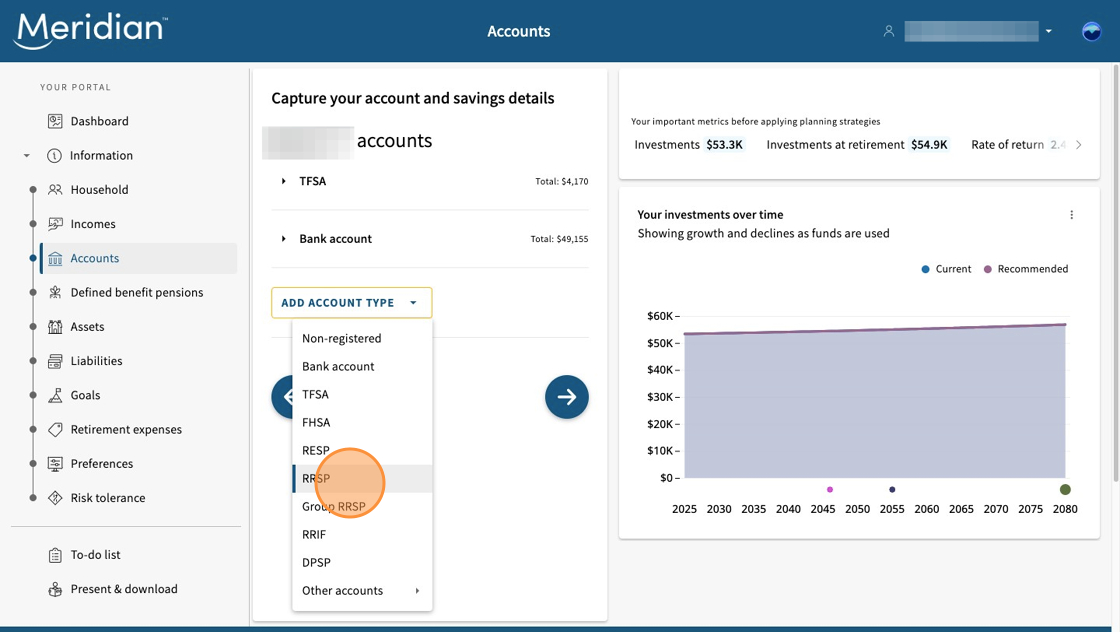Viewport: 1120px width, 632px height.
Task: Go back with the previous arrow button
Action: (282, 396)
